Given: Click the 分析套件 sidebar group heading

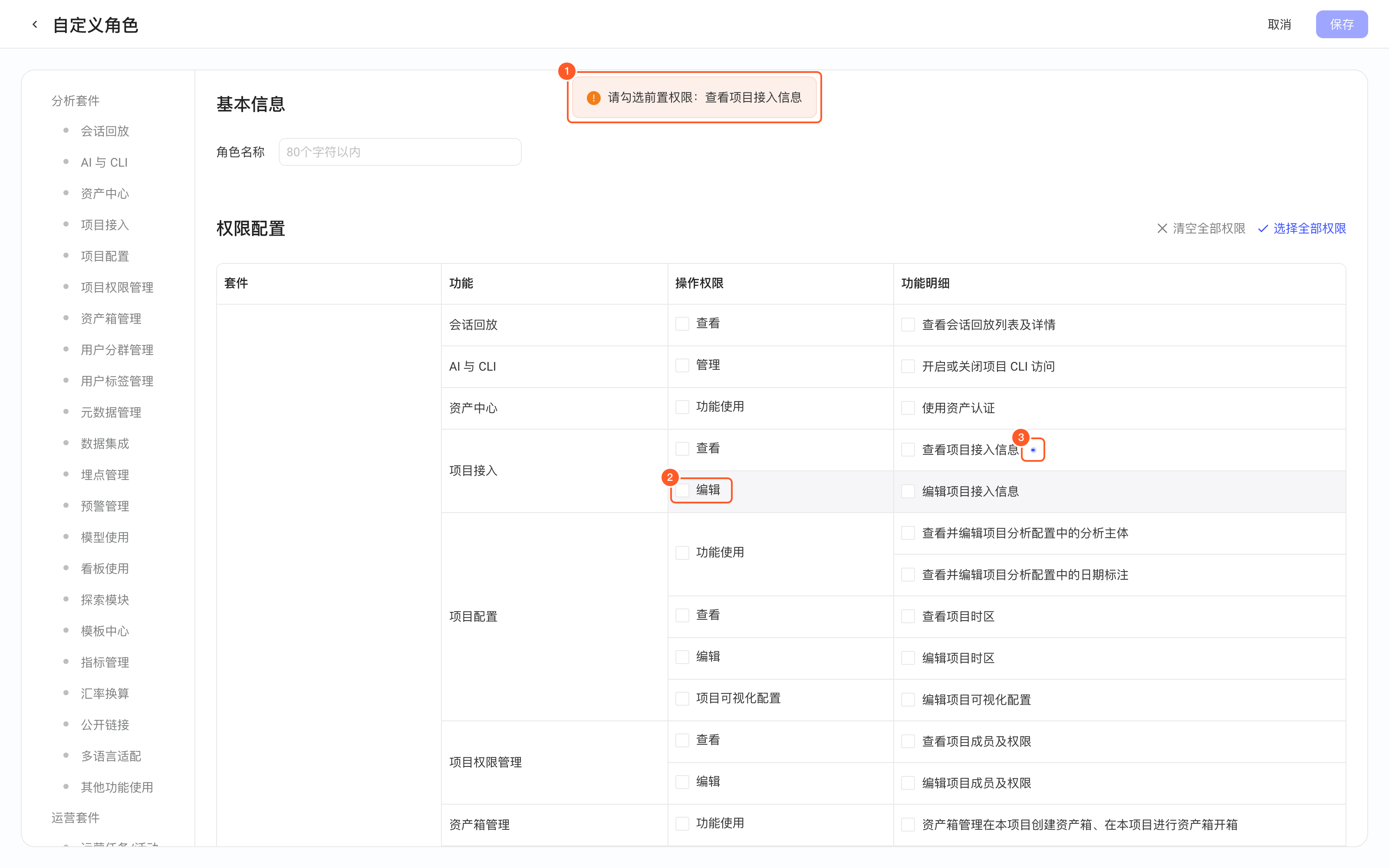Looking at the screenshot, I should (75, 101).
